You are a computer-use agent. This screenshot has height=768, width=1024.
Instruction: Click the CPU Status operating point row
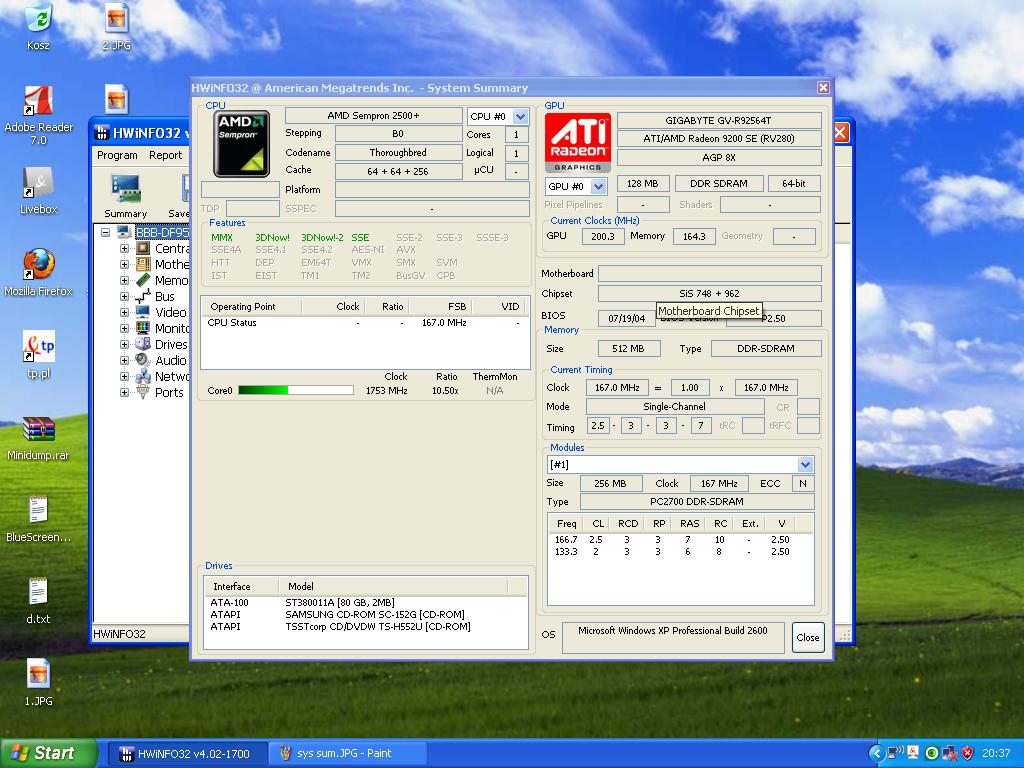pos(364,323)
